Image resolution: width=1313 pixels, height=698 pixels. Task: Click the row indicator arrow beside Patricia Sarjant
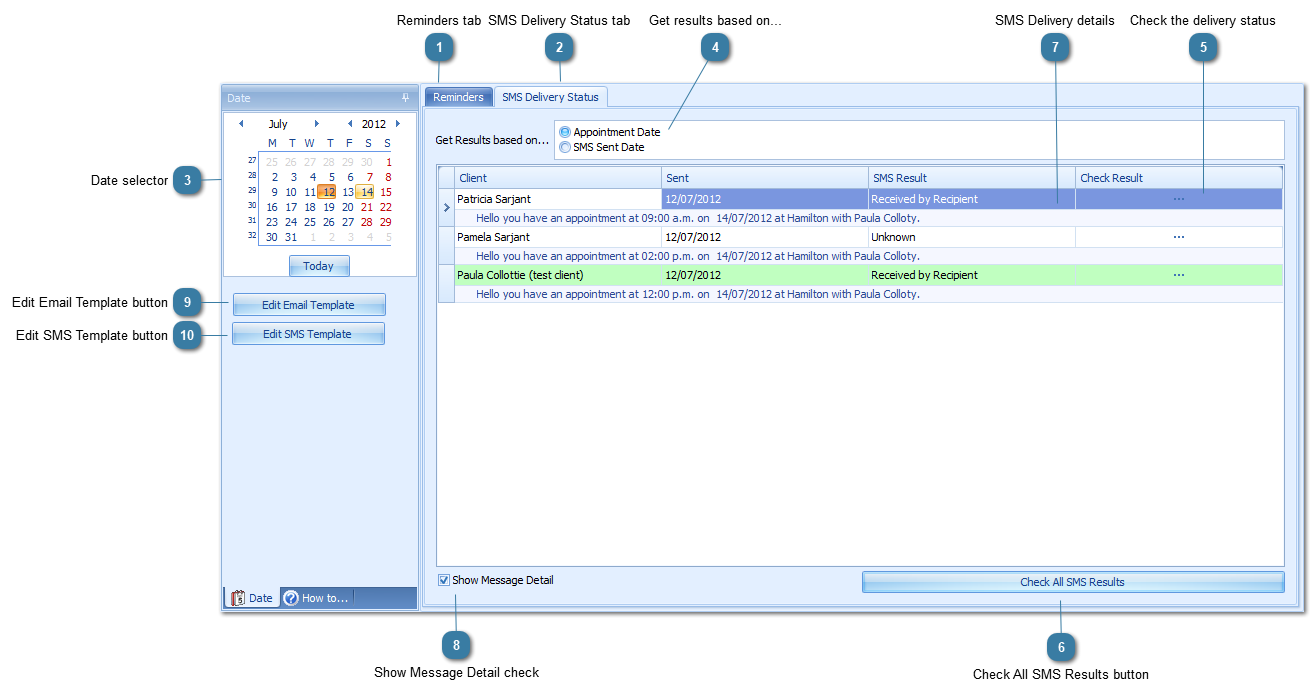pos(446,207)
